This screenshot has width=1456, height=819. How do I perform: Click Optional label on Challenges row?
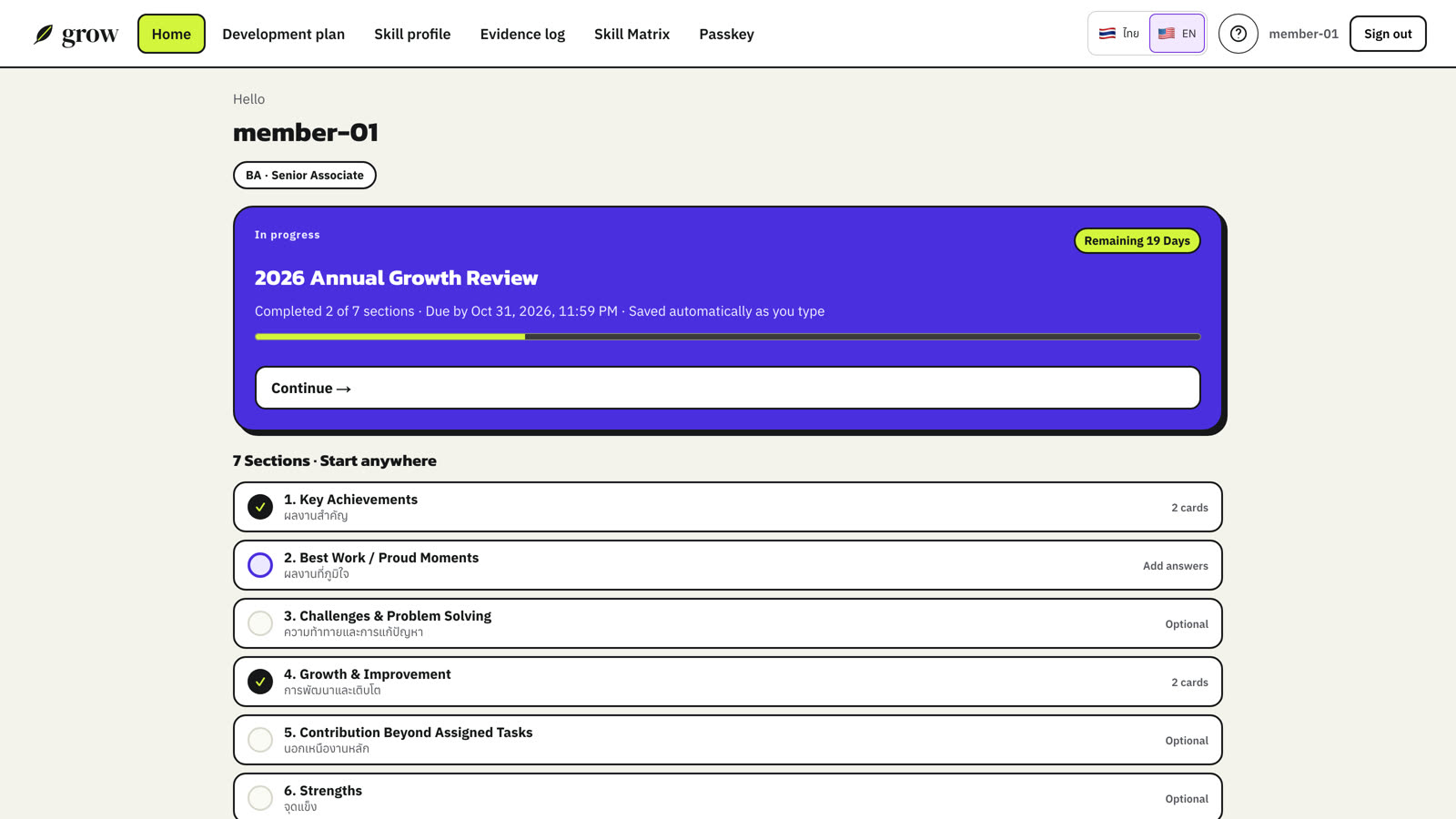point(1187,624)
